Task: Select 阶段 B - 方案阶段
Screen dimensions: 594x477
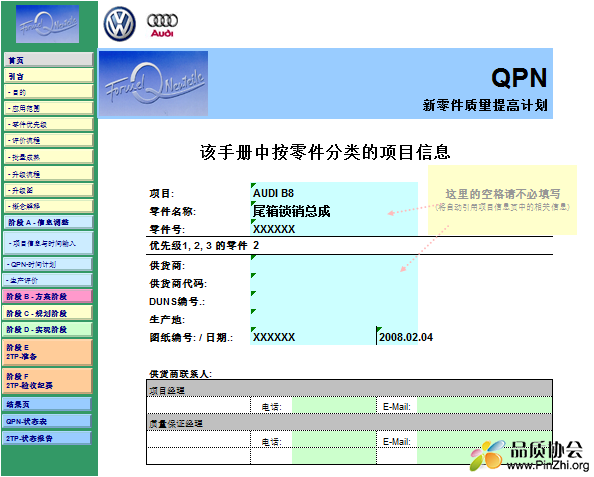Action: tap(47, 296)
